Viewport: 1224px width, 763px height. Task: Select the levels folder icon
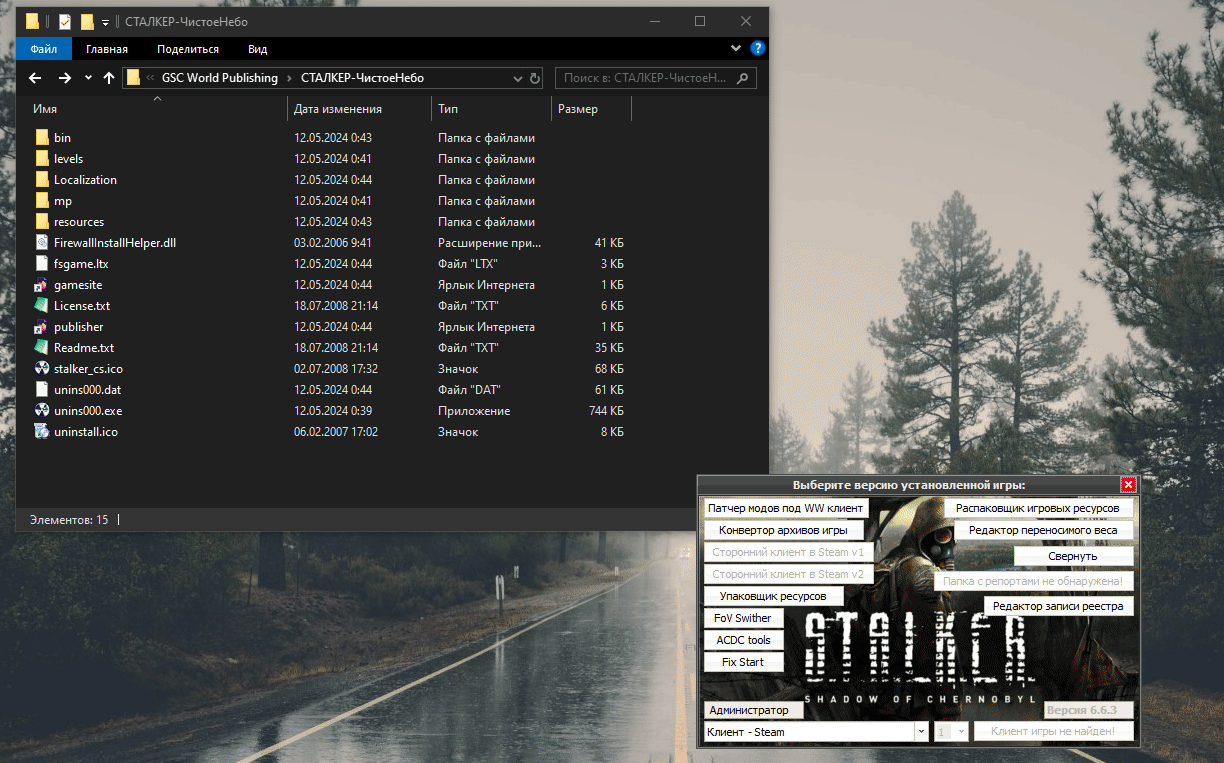coord(41,159)
